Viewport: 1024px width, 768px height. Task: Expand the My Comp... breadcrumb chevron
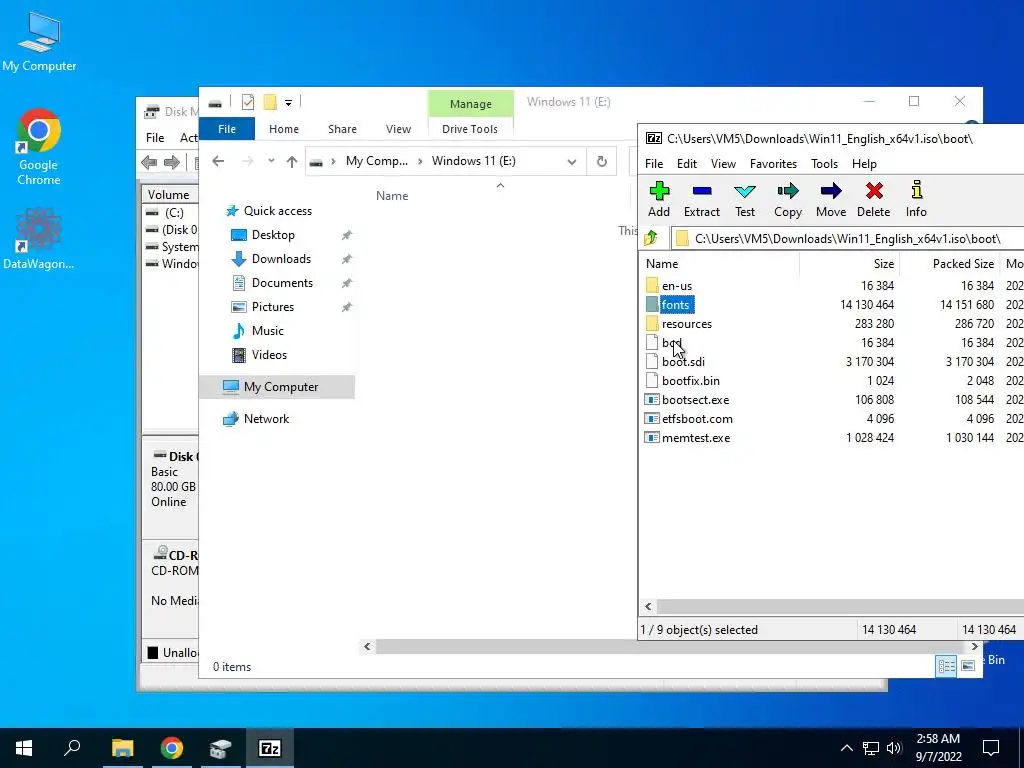(420, 161)
